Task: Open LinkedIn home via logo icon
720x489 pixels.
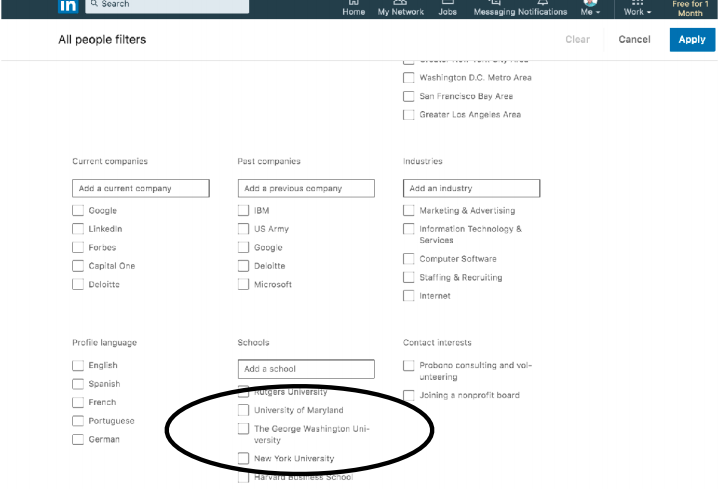Action: (68, 6)
